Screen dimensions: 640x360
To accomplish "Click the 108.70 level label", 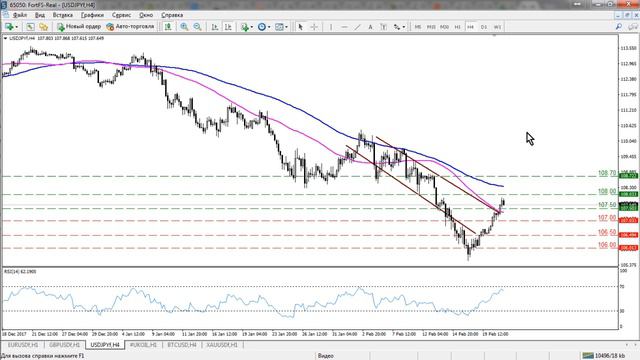I will coord(607,173).
